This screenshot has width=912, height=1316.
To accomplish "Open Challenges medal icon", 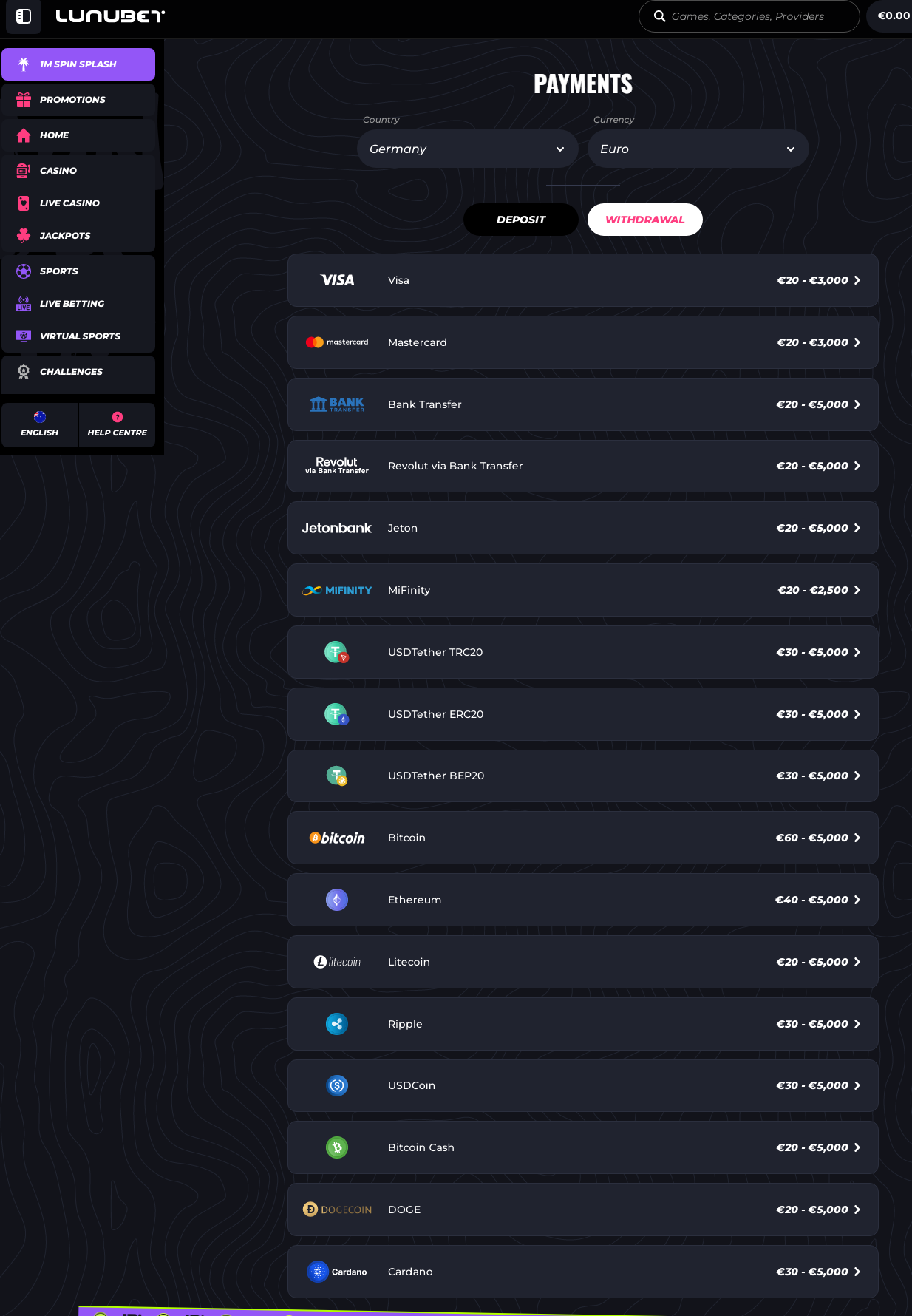I will click(24, 372).
